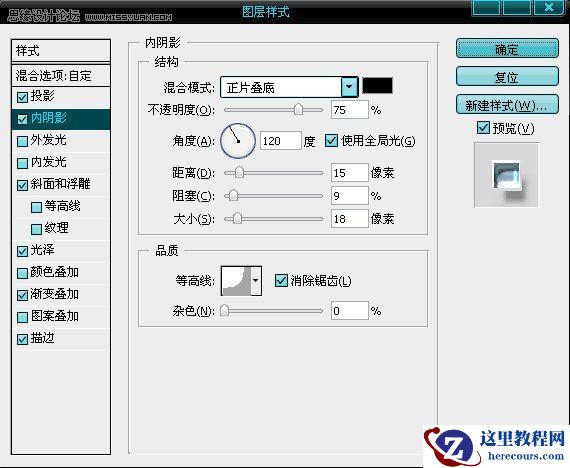570x468 pixels.
Task: Toggle the 渐变叠加 gradient overlay checkbox
Action: click(22, 295)
